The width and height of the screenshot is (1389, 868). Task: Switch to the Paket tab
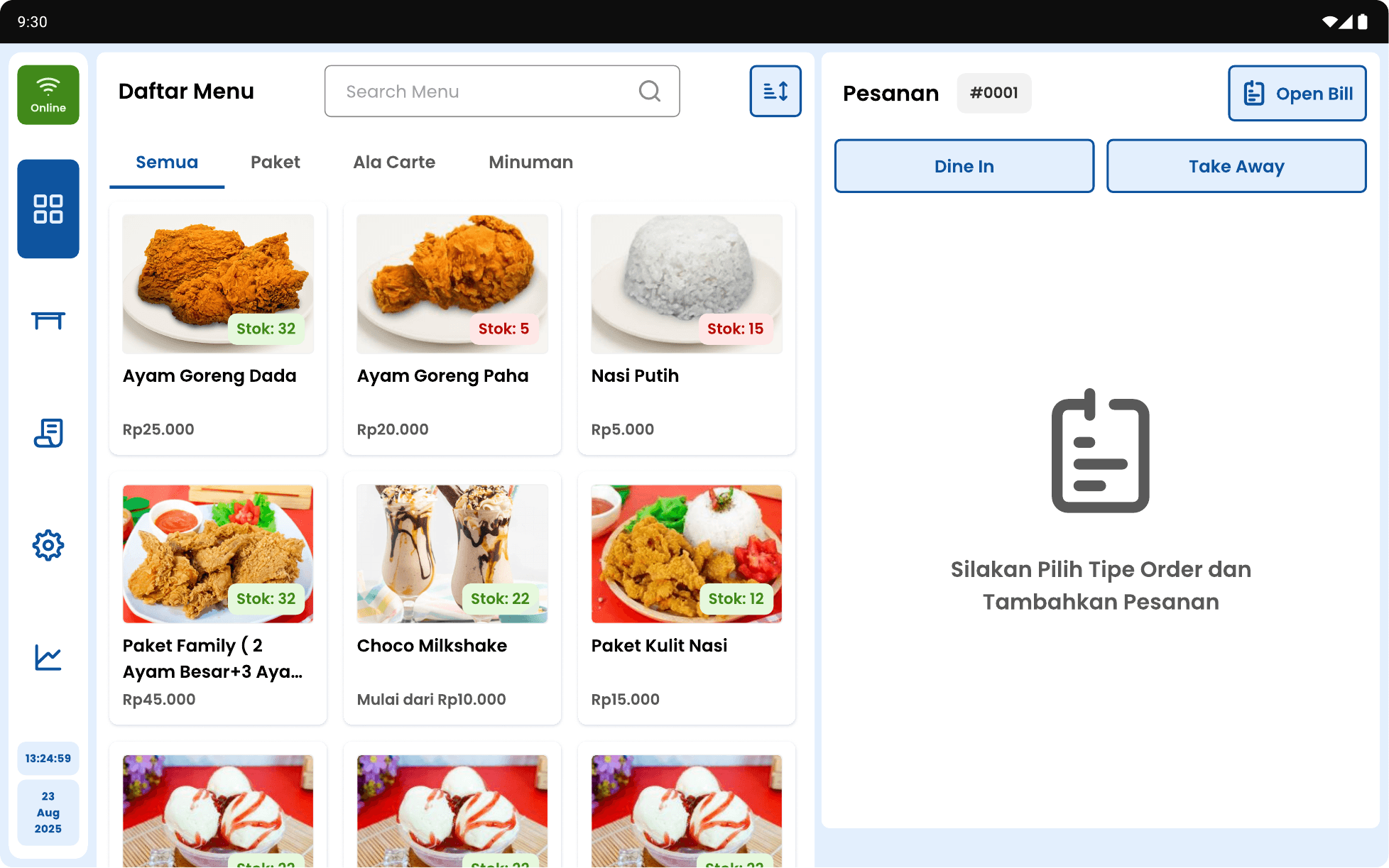coord(276,163)
